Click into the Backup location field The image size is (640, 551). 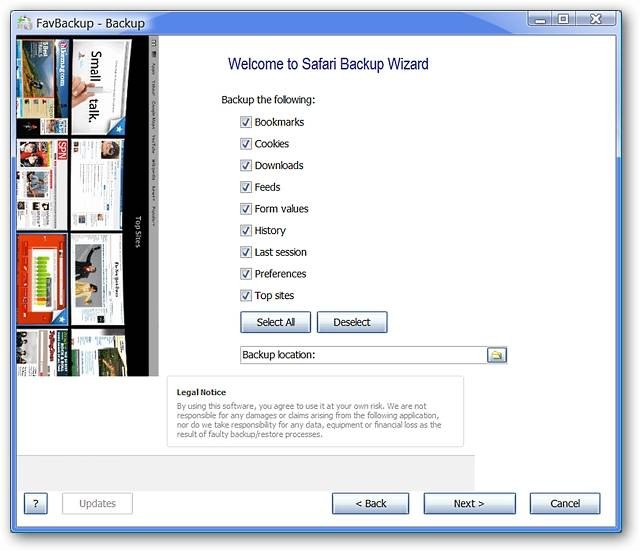click(363, 355)
